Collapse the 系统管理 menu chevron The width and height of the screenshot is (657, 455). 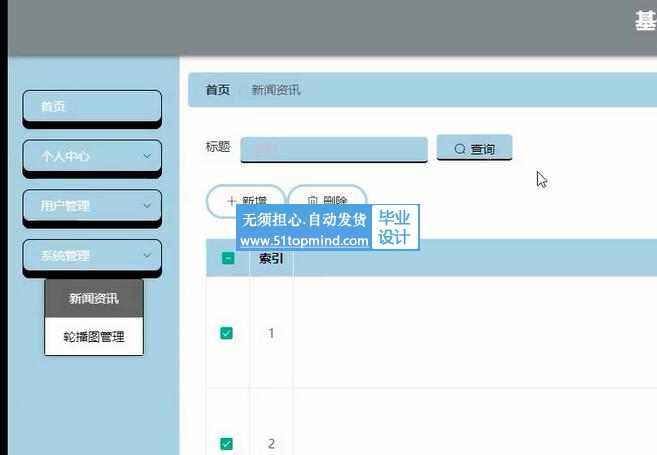click(x=147, y=255)
